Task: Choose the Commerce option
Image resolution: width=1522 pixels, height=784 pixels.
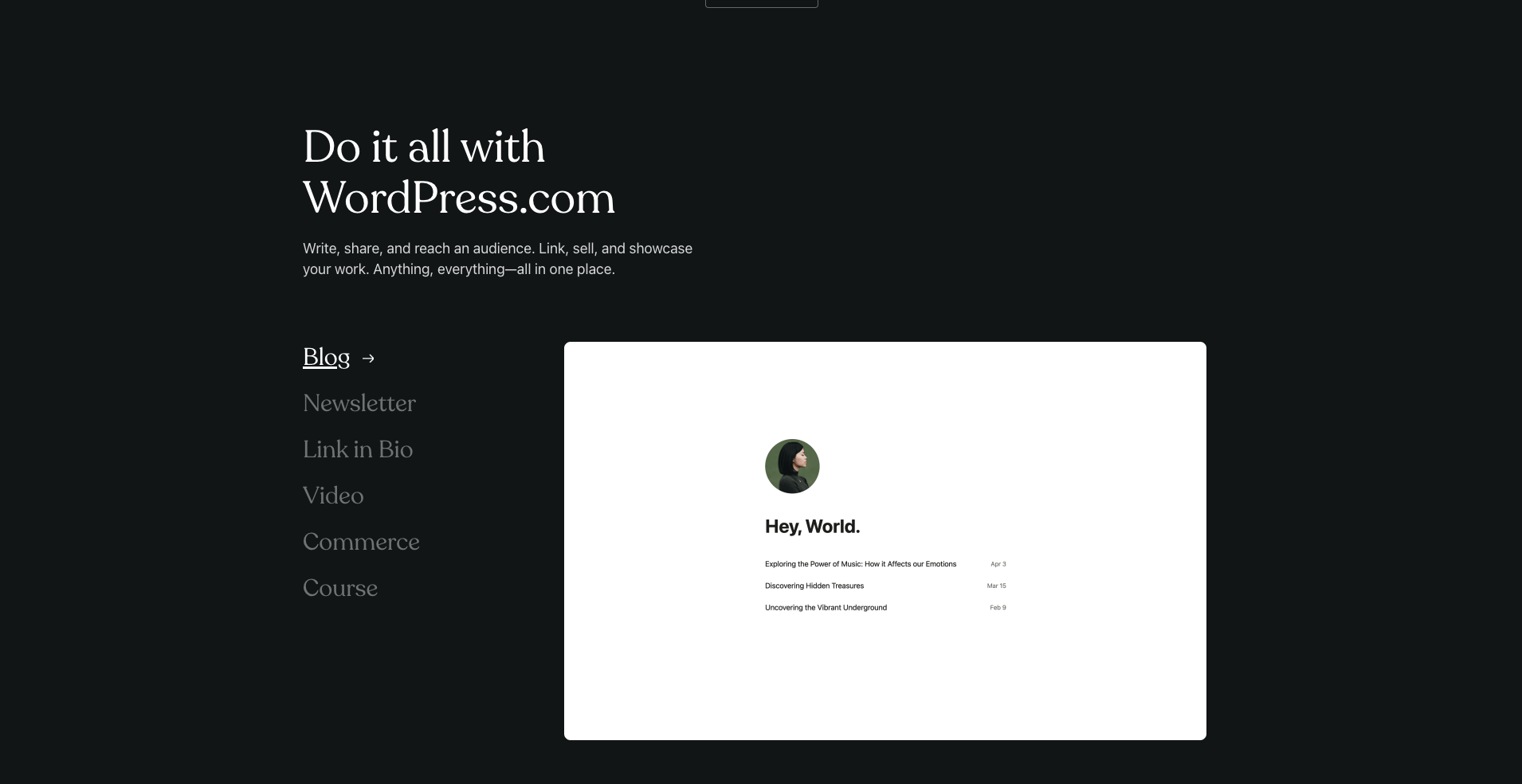Action: click(x=361, y=542)
